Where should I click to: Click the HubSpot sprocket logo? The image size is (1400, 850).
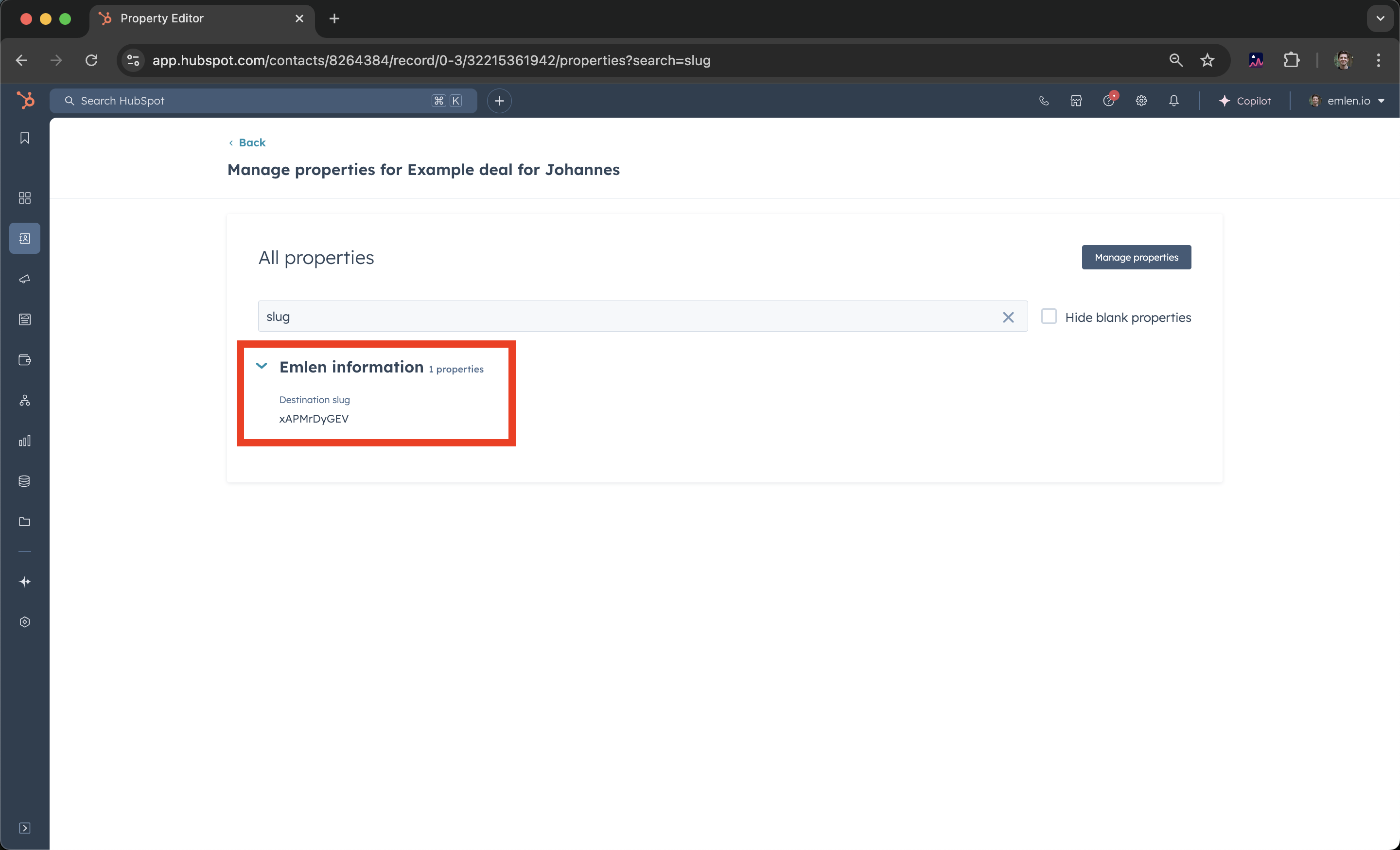(25, 101)
